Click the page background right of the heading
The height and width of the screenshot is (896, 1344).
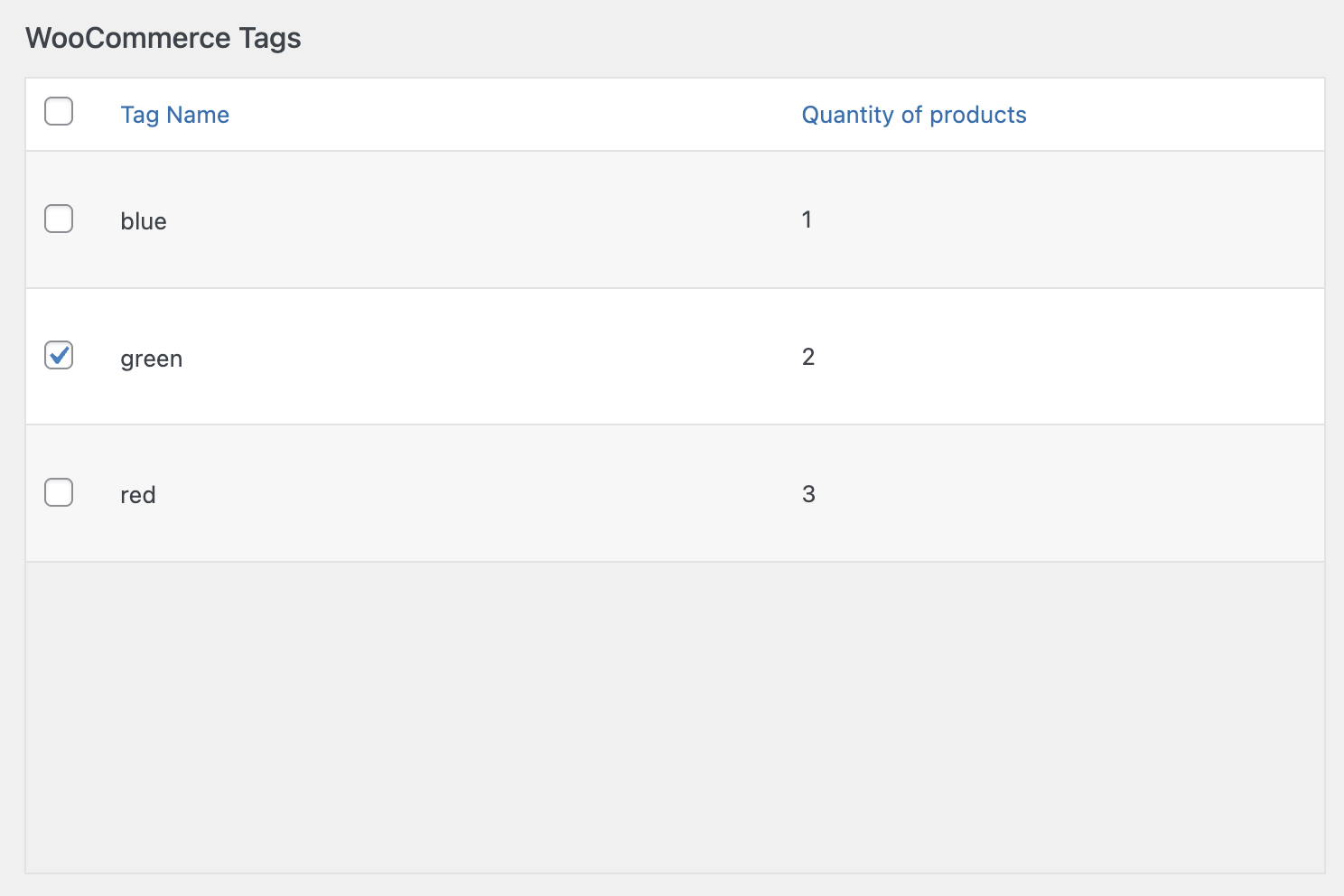coord(813,38)
